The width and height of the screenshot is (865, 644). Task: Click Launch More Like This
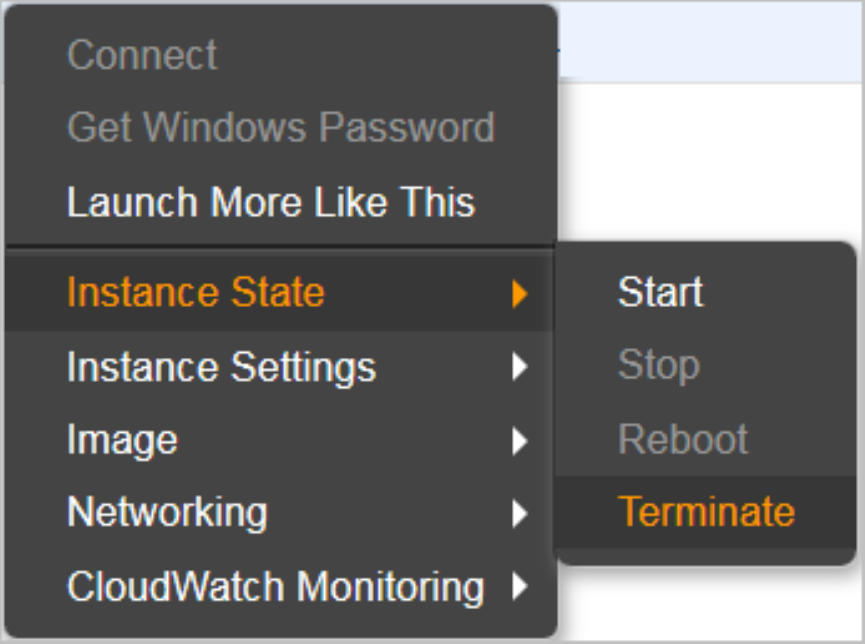[270, 202]
